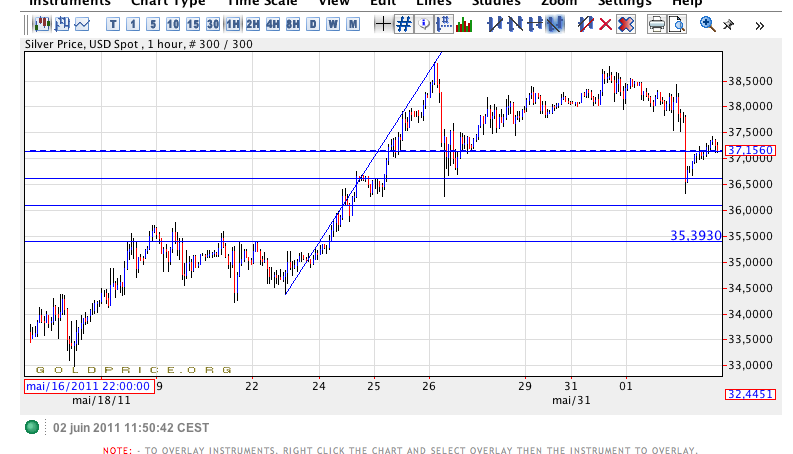Click the toolbar drag handle grip
Viewport: 793px width, 454px height.
pyautogui.click(x=26, y=24)
